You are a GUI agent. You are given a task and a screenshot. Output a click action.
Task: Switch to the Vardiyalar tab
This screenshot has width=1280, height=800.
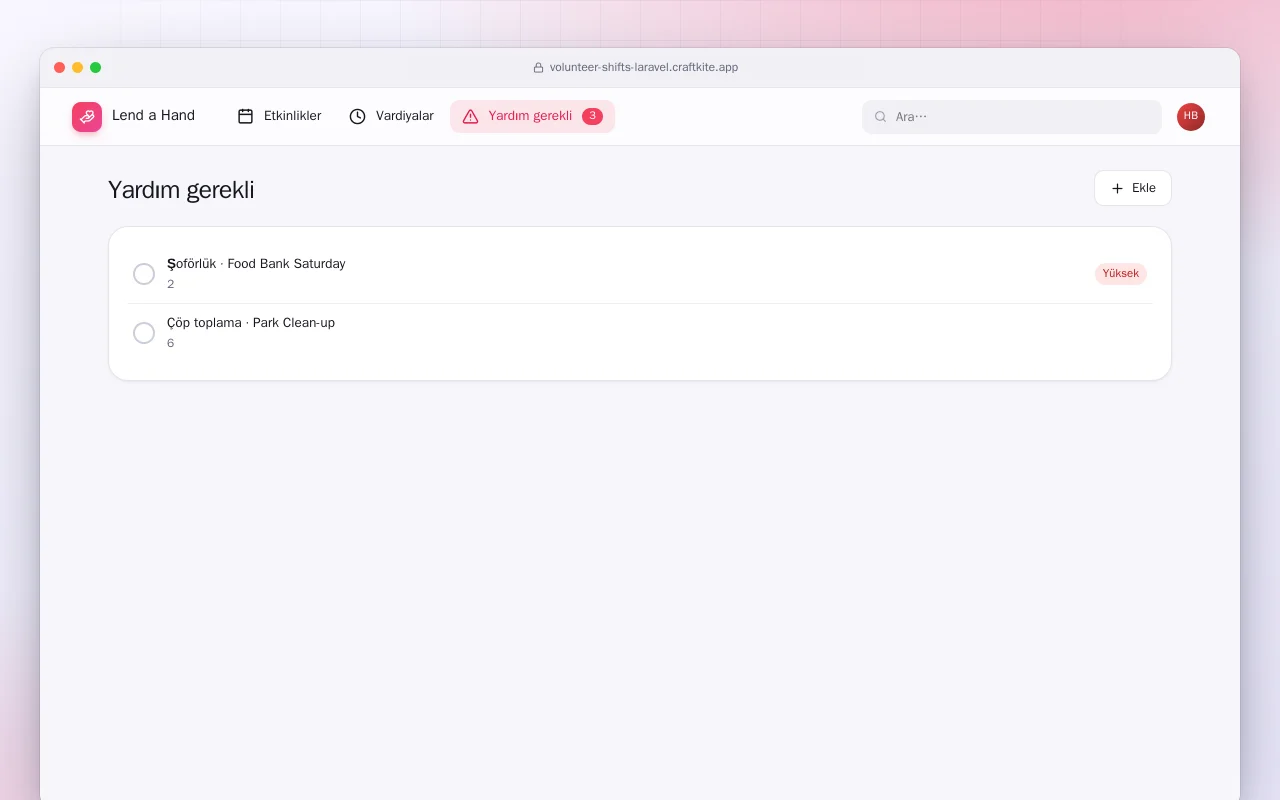click(x=391, y=116)
